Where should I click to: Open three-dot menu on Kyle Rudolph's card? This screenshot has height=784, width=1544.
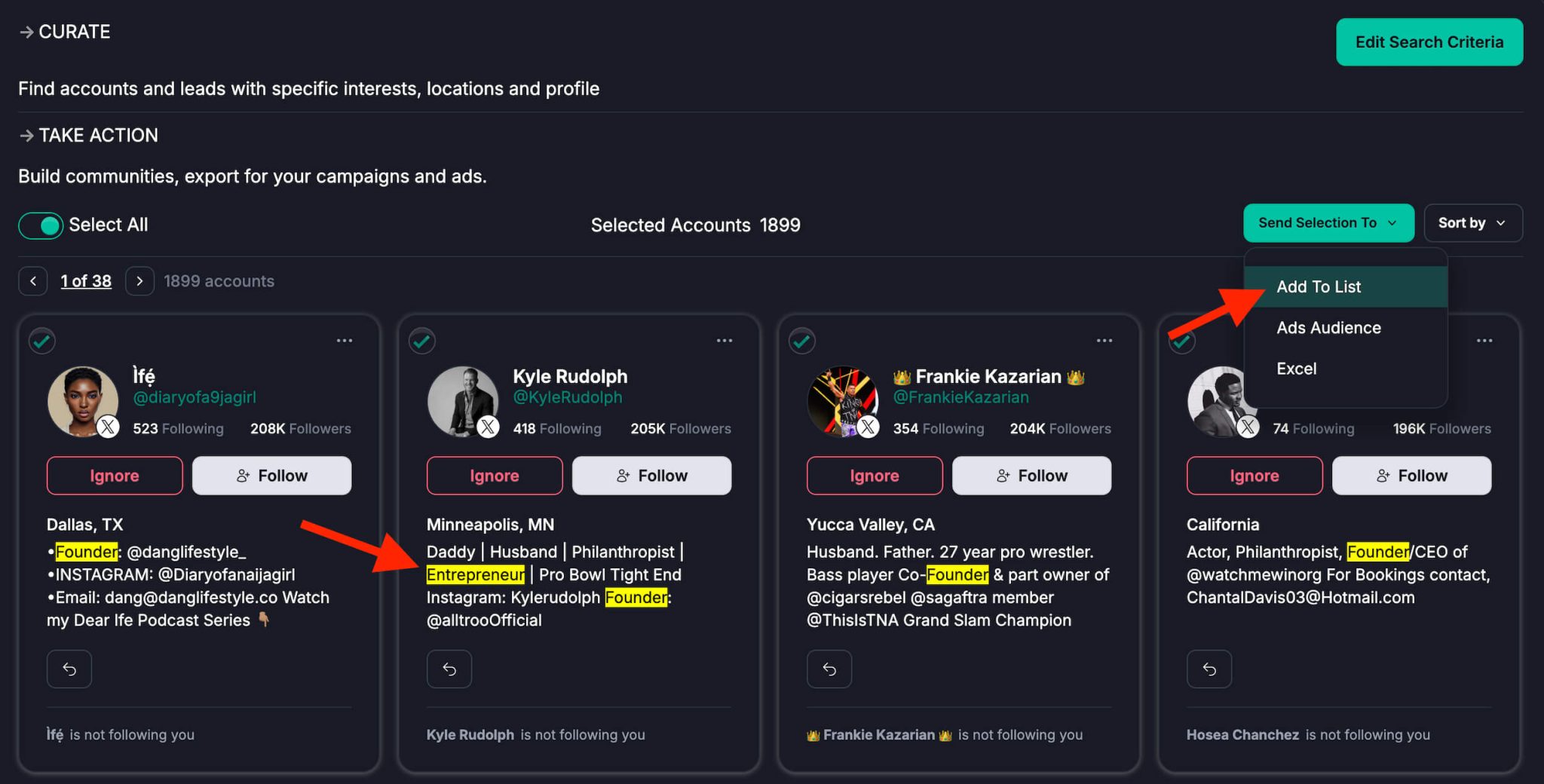pyautogui.click(x=725, y=341)
